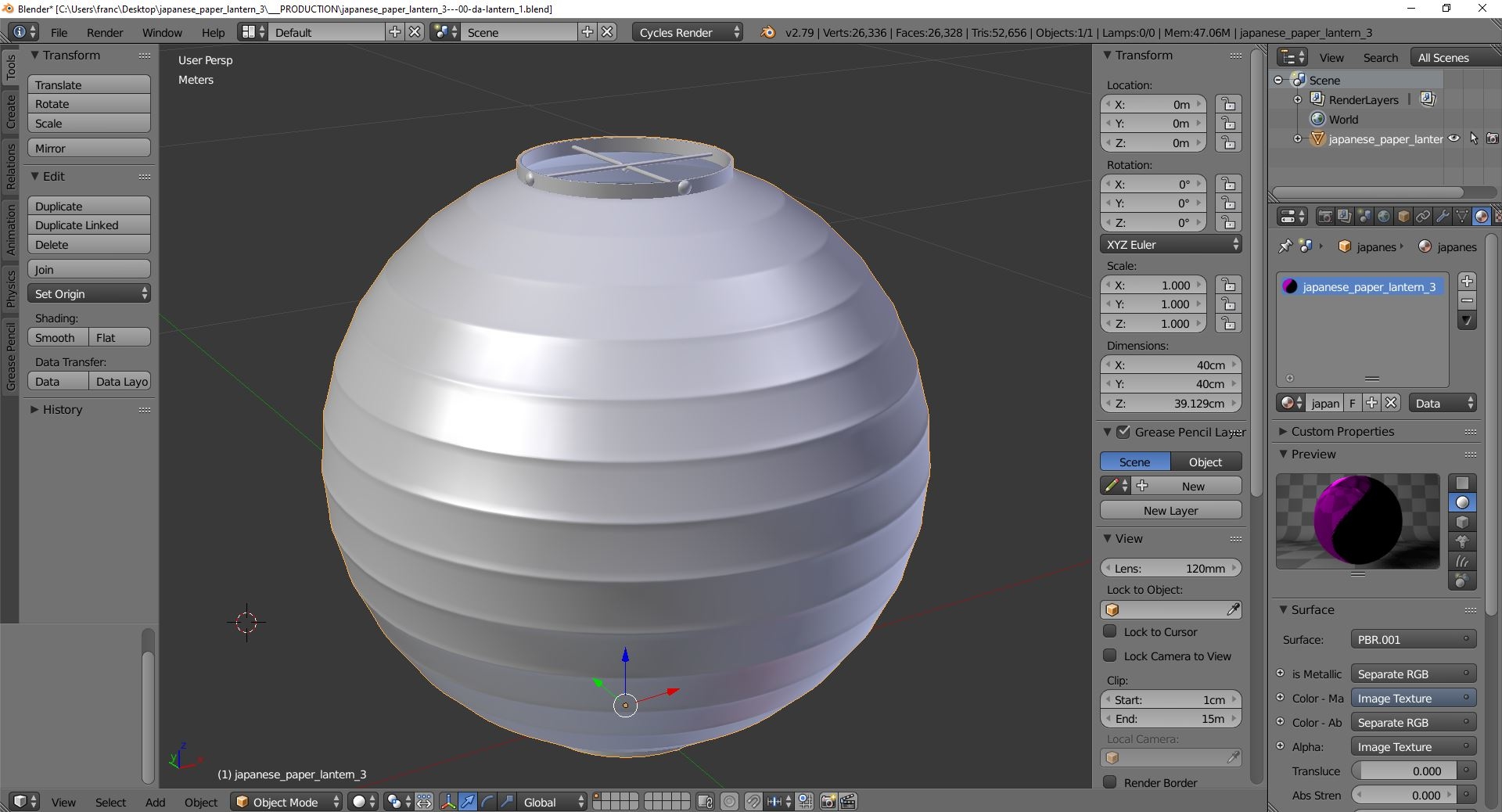
Task: Click the Lens 120mm value field
Action: tap(1171, 568)
